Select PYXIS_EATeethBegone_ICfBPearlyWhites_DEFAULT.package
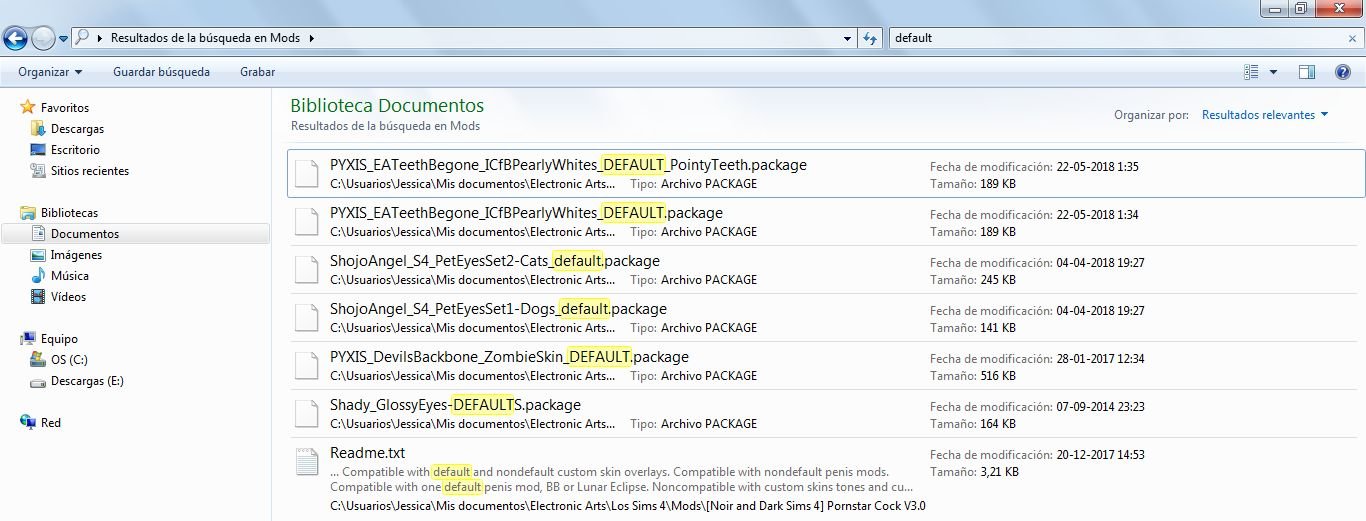 click(x=826, y=222)
